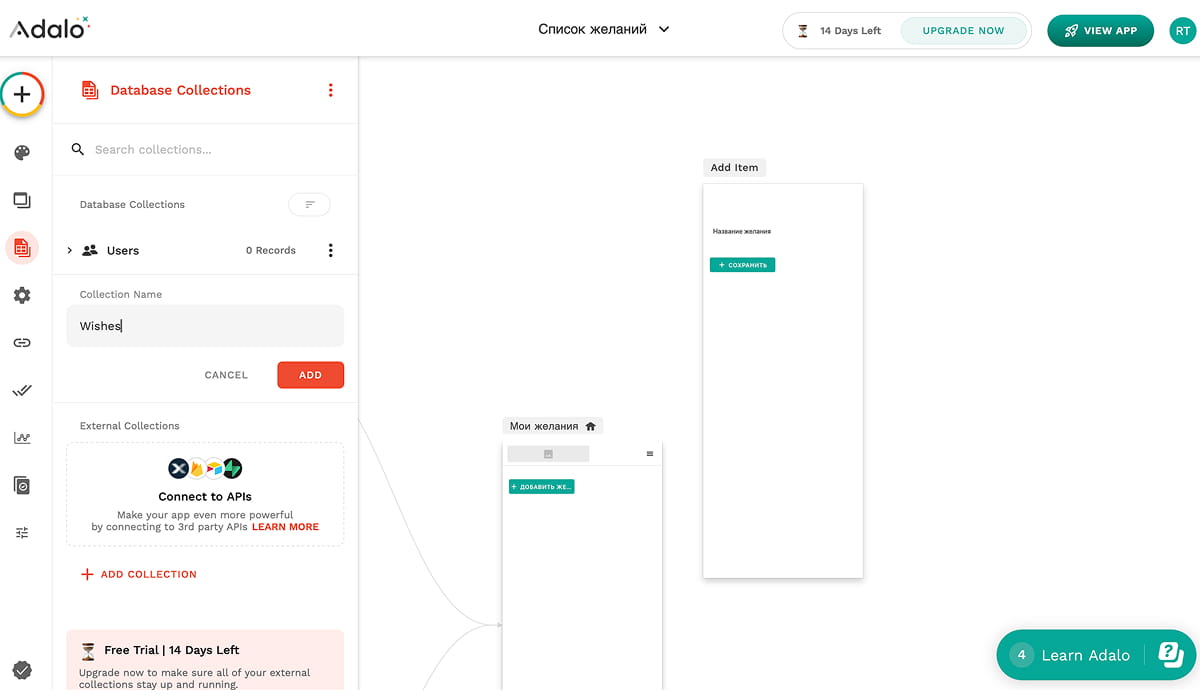Open the Список желаний app dropdown
The width and height of the screenshot is (1200, 700).
click(x=604, y=30)
